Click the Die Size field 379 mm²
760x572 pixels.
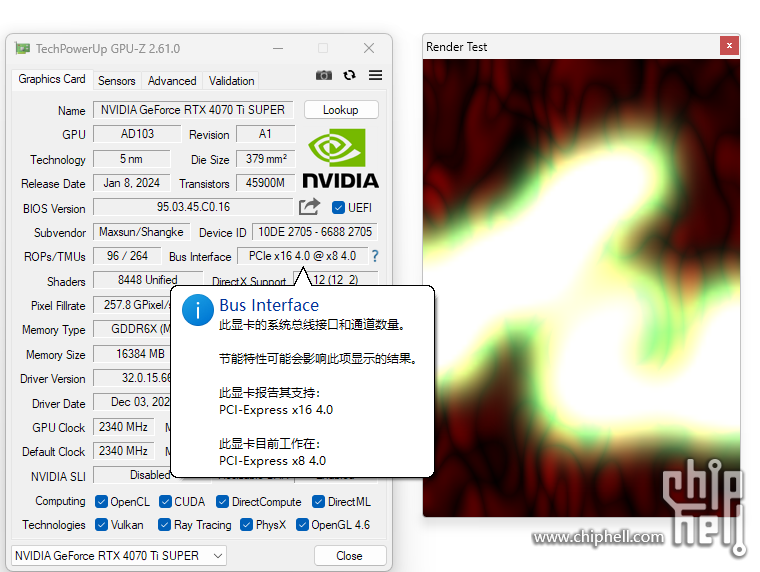point(265,159)
